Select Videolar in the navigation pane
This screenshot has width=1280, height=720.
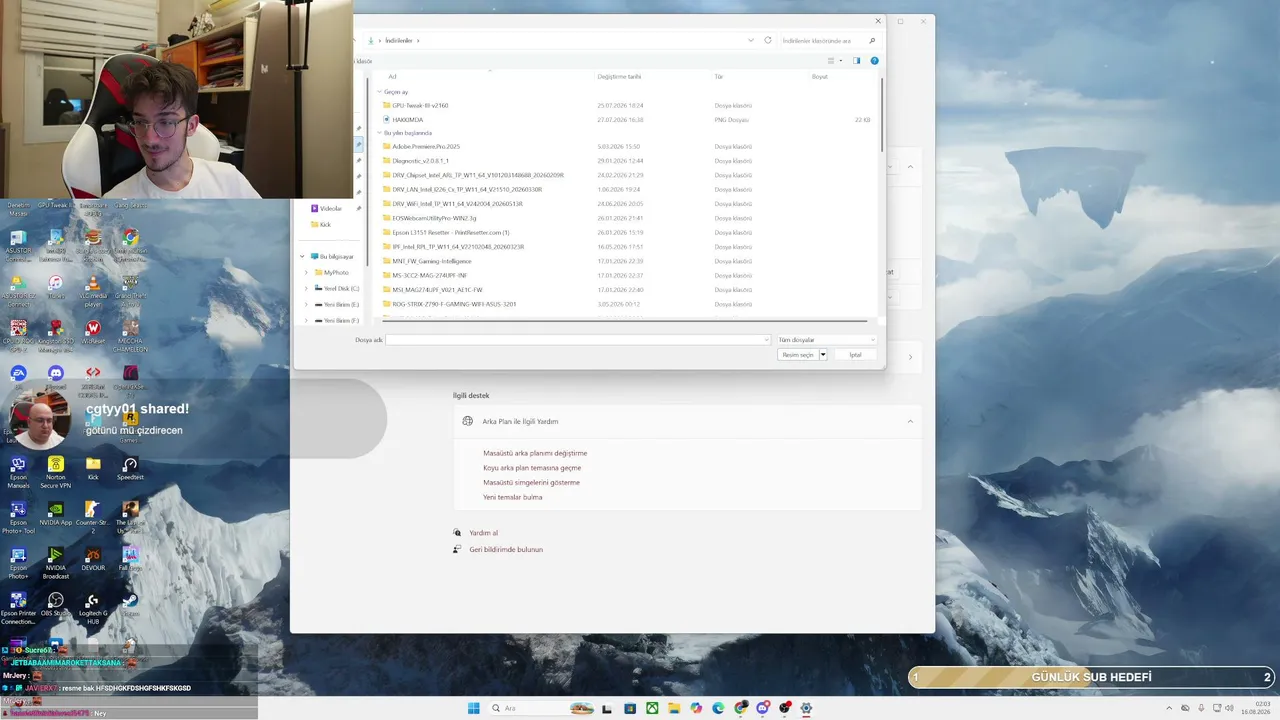[x=327, y=208]
